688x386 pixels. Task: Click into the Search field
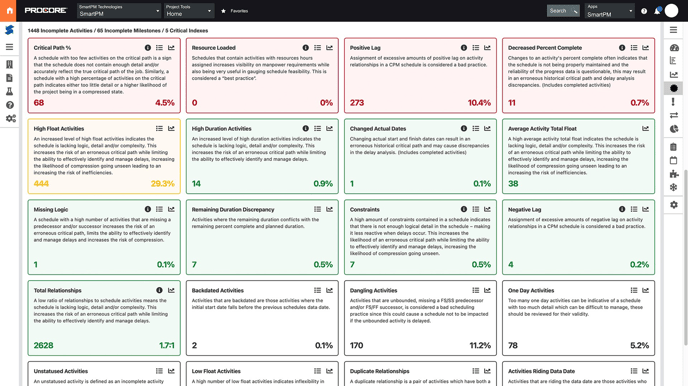pos(563,11)
